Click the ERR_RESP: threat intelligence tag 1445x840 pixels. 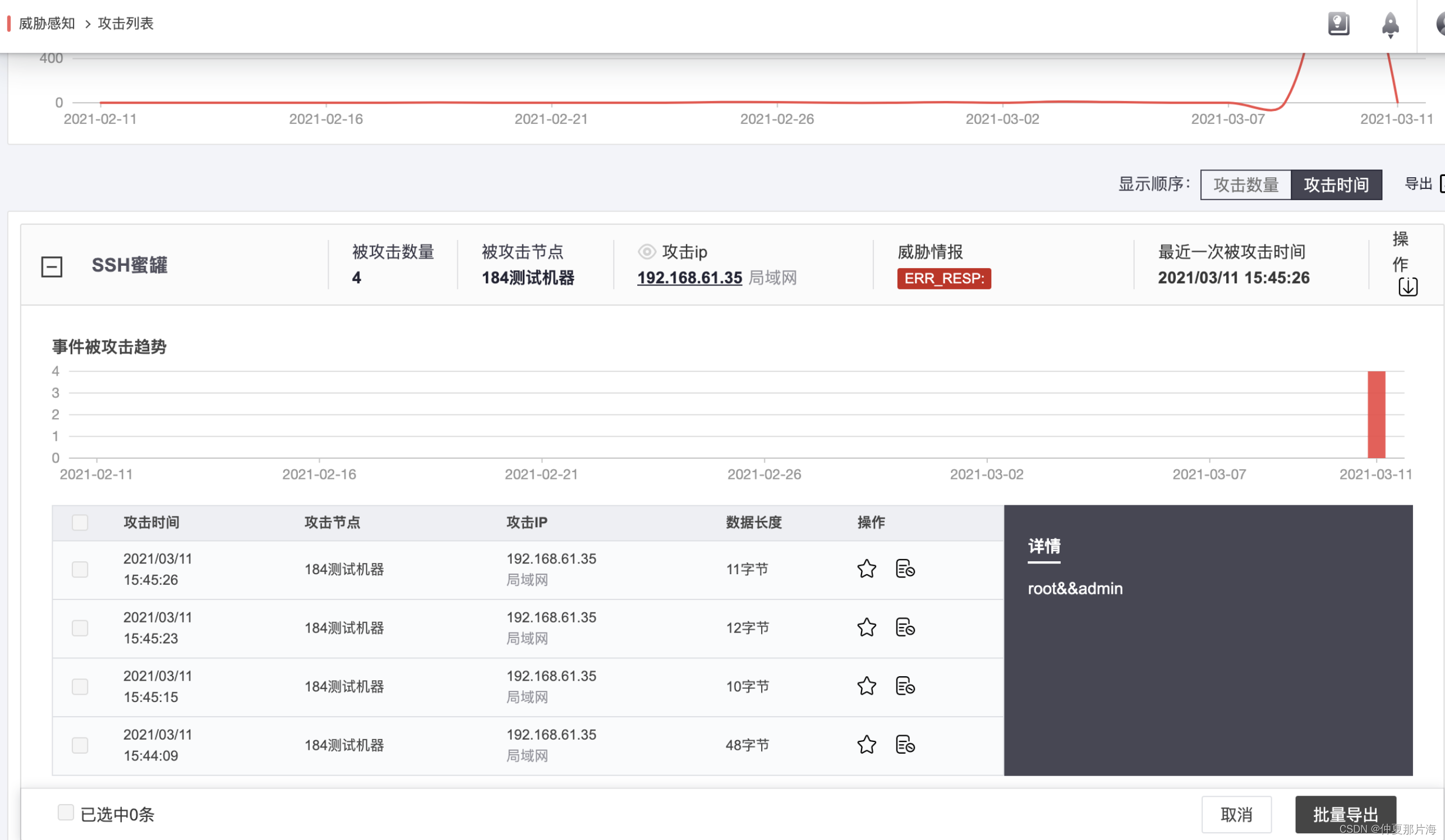[944, 279]
